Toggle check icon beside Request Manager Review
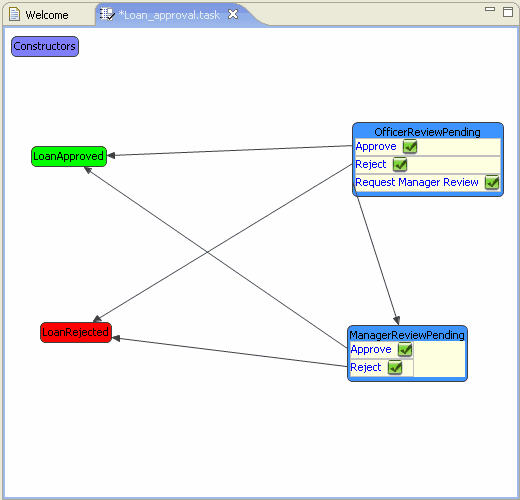Image resolution: width=520 pixels, height=500 pixels. coord(492,182)
